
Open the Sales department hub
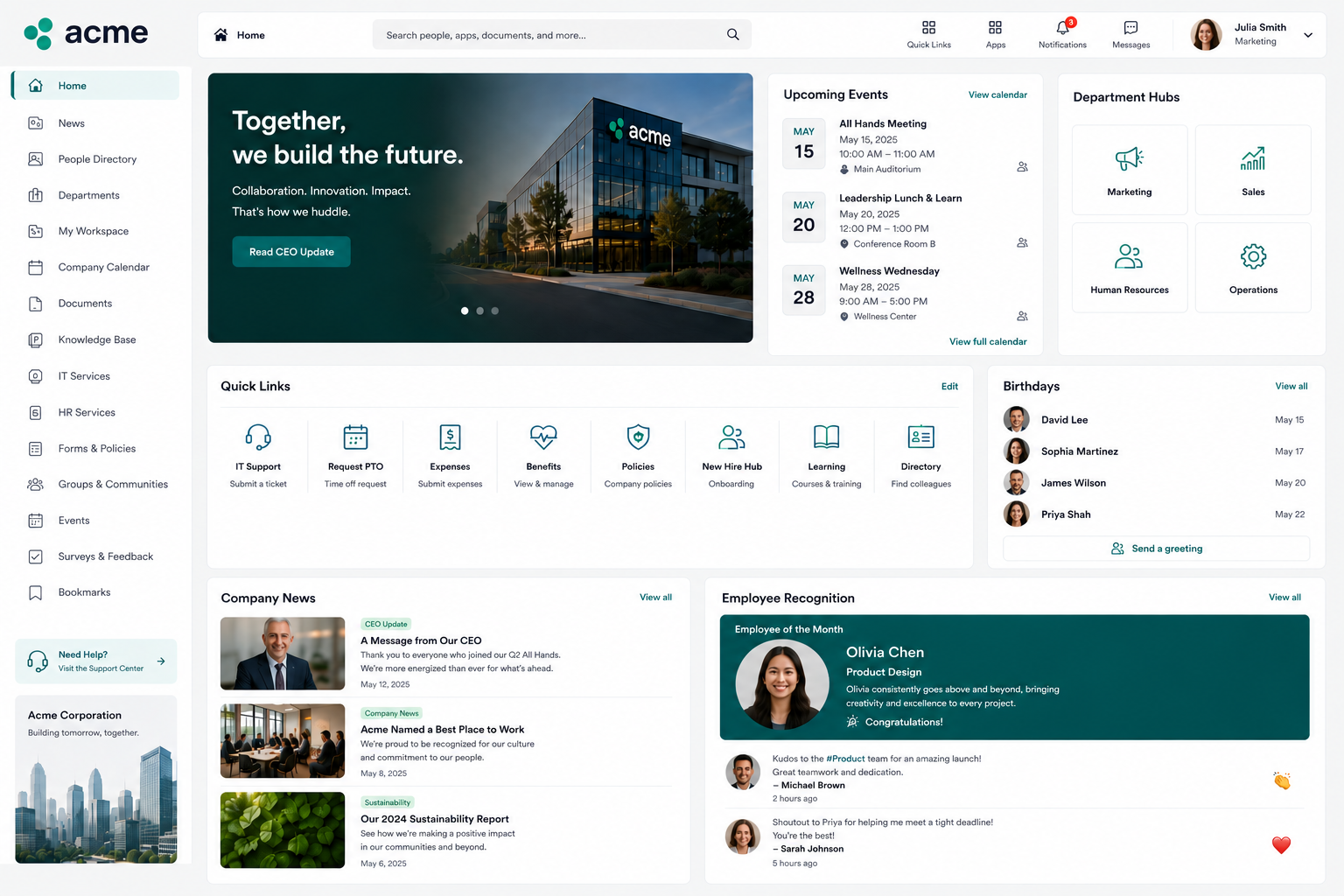(1253, 170)
